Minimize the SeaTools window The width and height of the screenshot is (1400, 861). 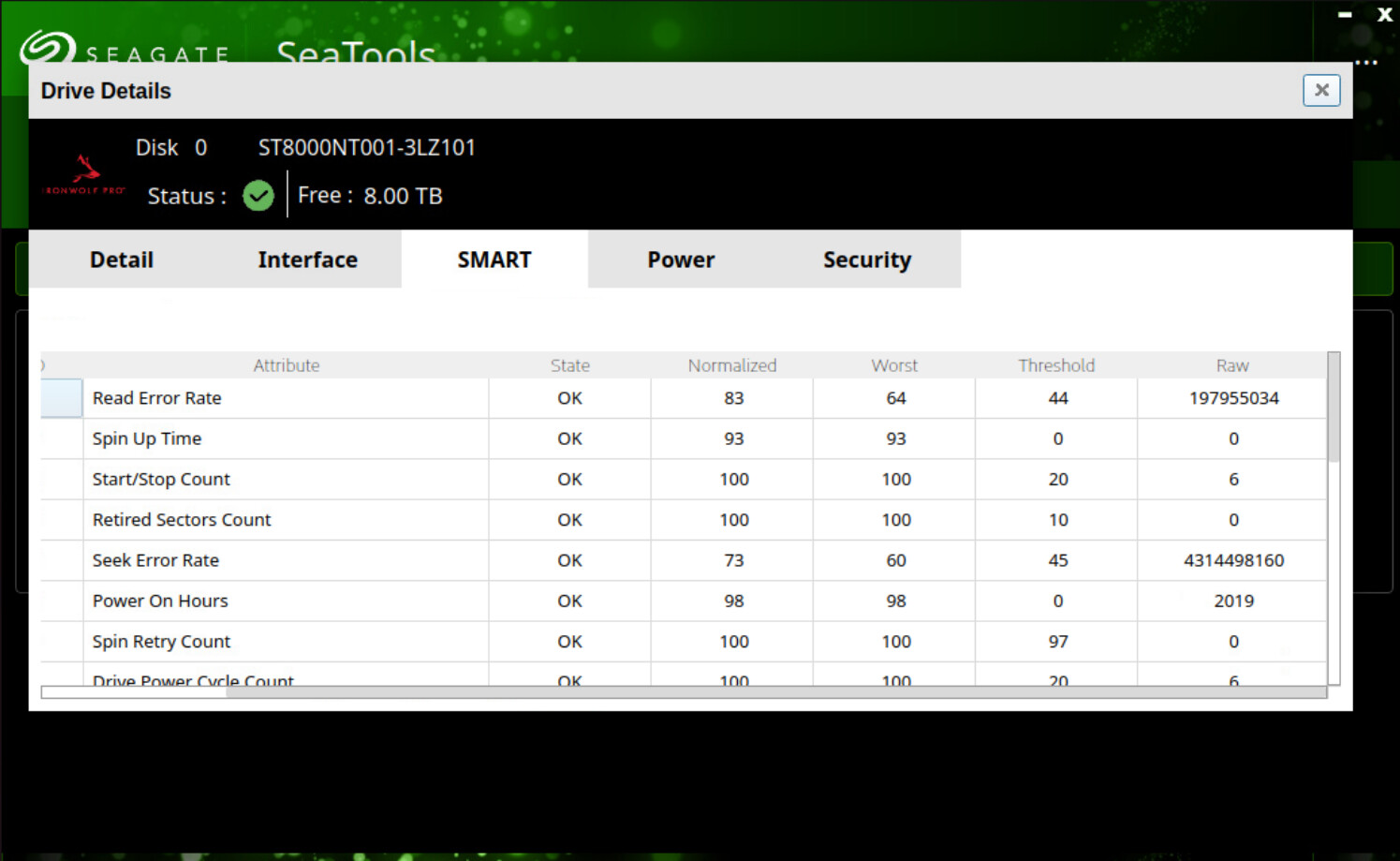pyautogui.click(x=1345, y=15)
